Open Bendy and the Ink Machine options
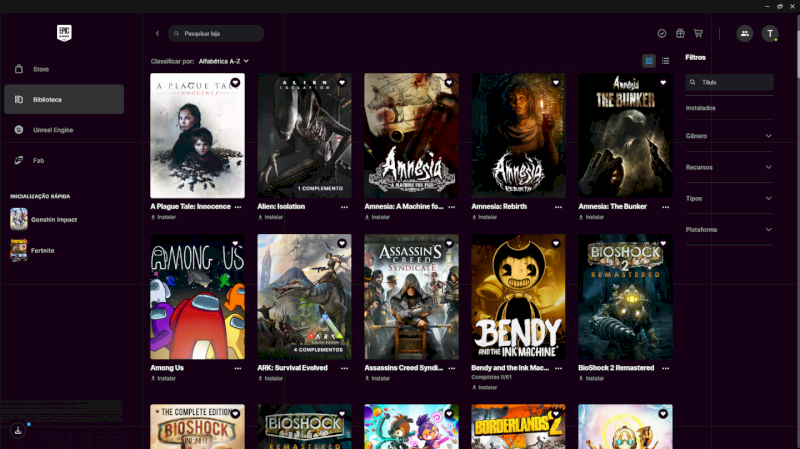This screenshot has height=449, width=800. point(558,368)
